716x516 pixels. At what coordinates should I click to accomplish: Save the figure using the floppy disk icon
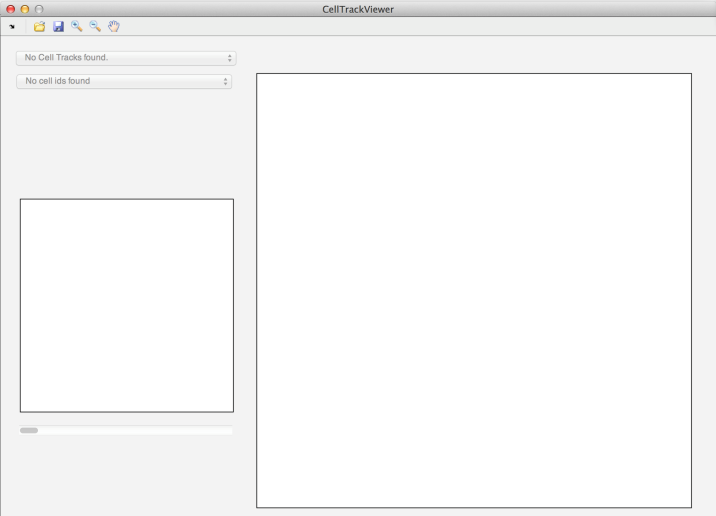point(58,26)
